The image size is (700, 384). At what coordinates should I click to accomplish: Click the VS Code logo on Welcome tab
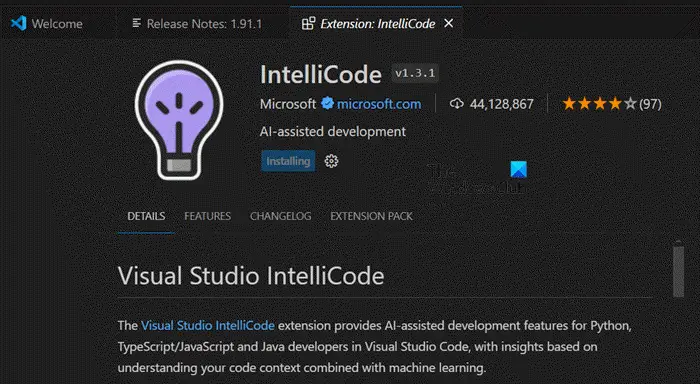[x=19, y=23]
